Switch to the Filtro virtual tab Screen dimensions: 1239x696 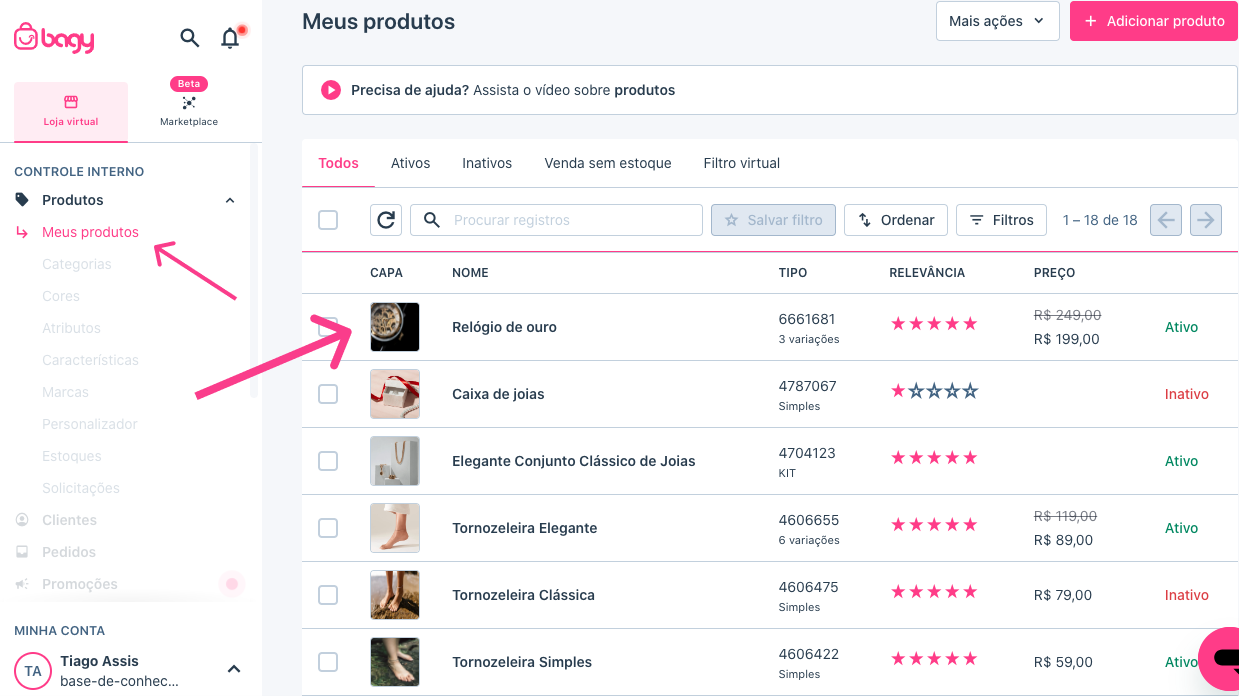click(742, 163)
